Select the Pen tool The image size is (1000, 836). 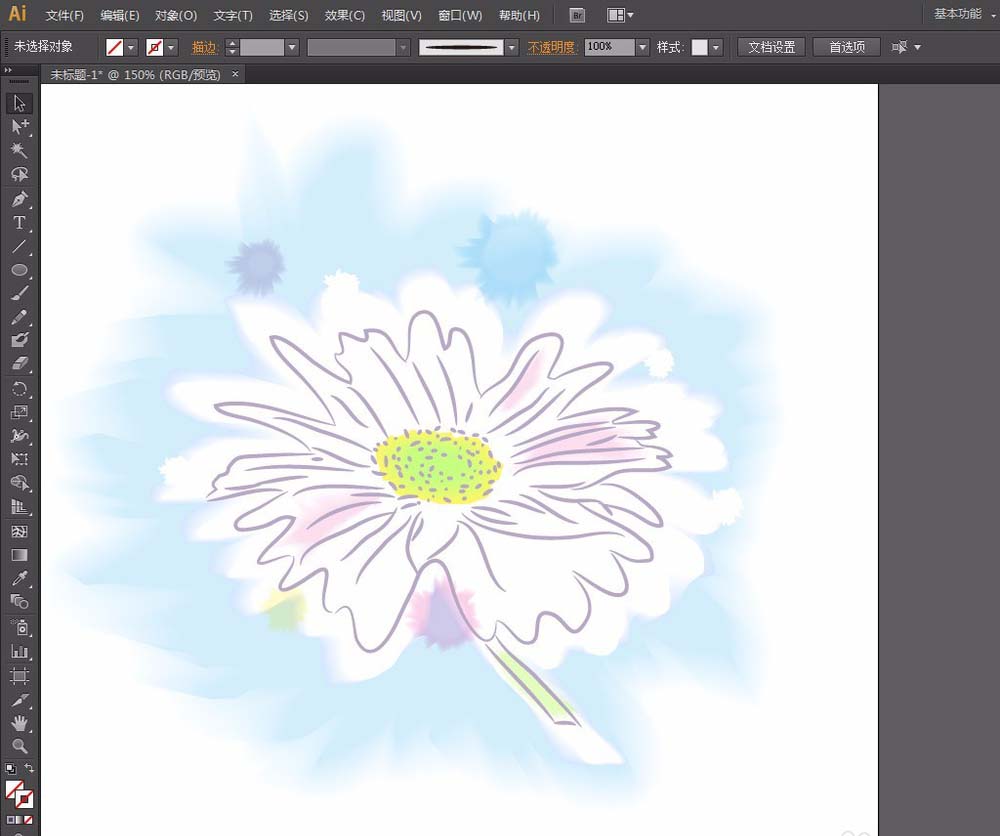19,199
